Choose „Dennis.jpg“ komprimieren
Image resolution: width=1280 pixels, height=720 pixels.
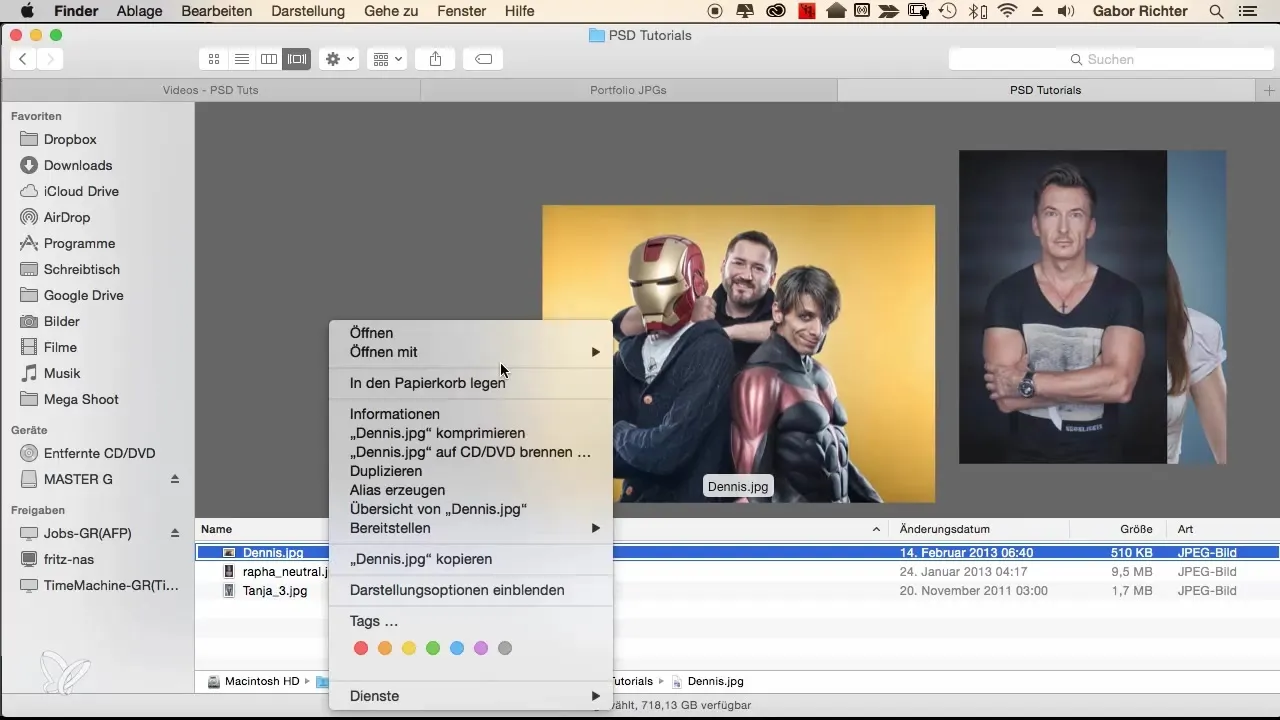click(x=470, y=433)
